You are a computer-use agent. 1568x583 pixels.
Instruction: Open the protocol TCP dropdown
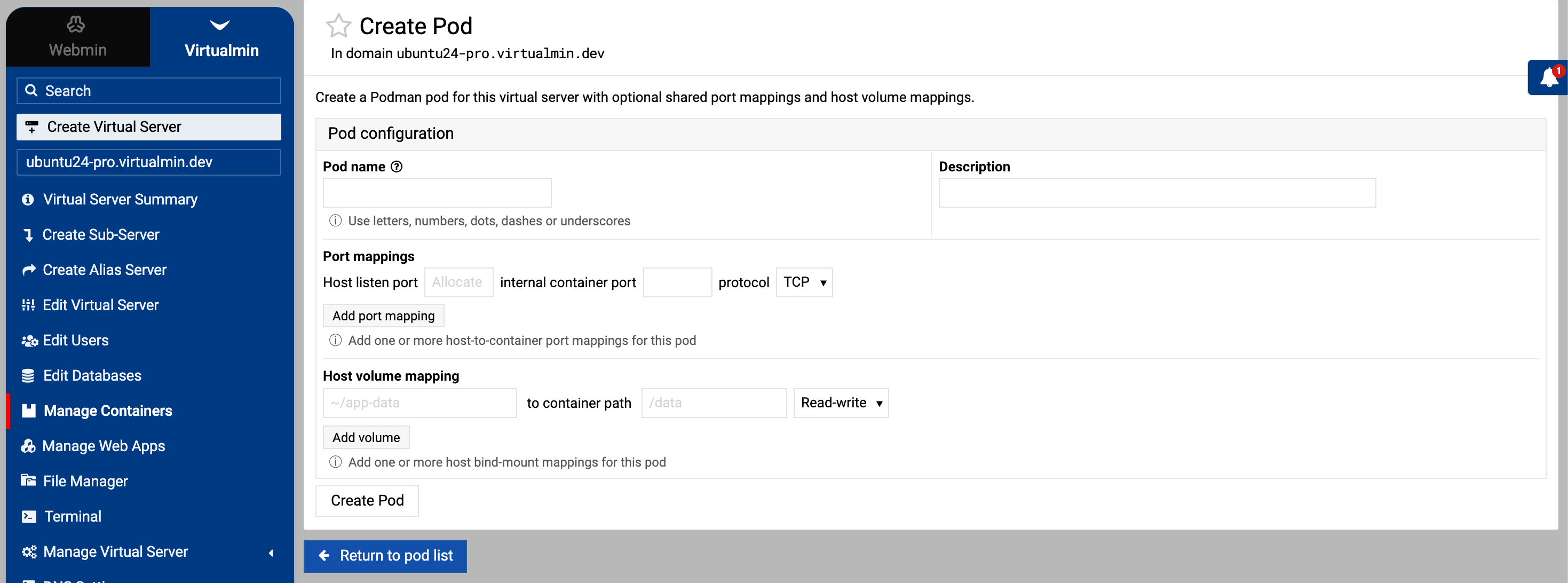point(804,282)
